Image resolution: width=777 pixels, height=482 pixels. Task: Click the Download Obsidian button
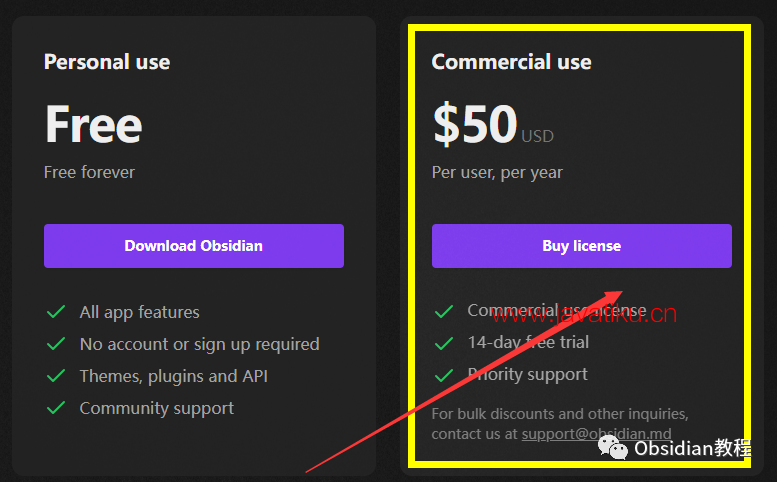pos(194,246)
